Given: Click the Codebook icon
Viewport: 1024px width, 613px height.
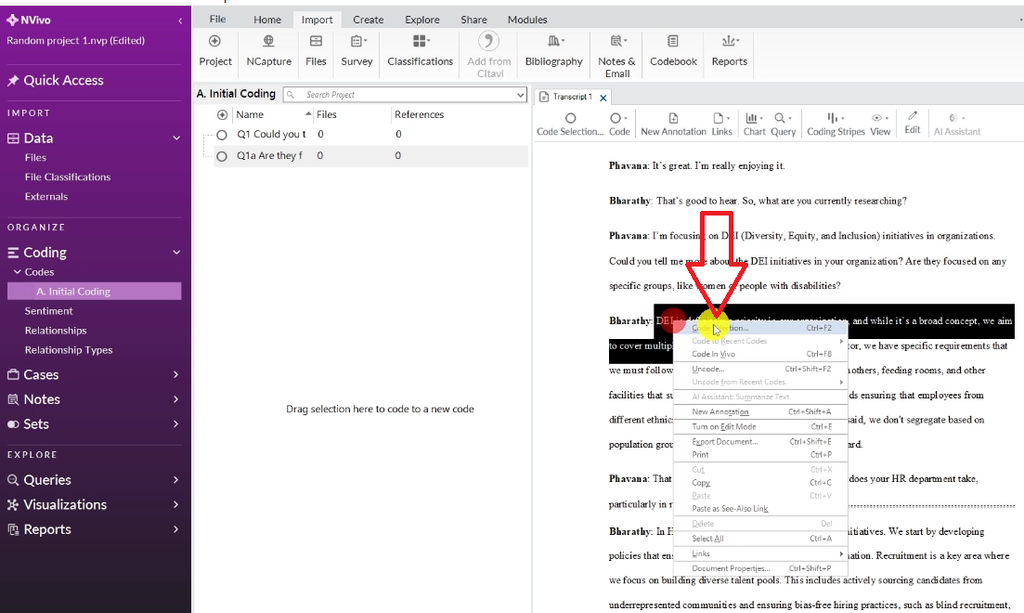Looking at the screenshot, I should [673, 51].
